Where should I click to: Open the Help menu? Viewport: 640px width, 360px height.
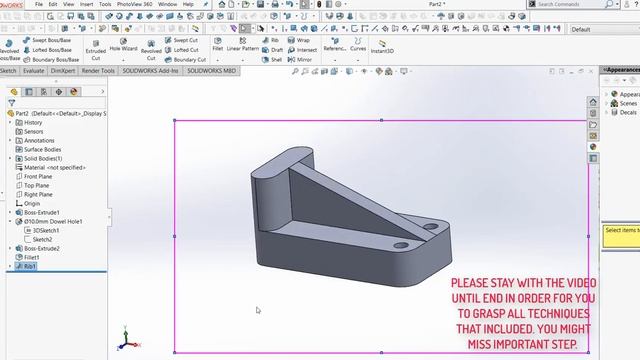[x=188, y=4]
